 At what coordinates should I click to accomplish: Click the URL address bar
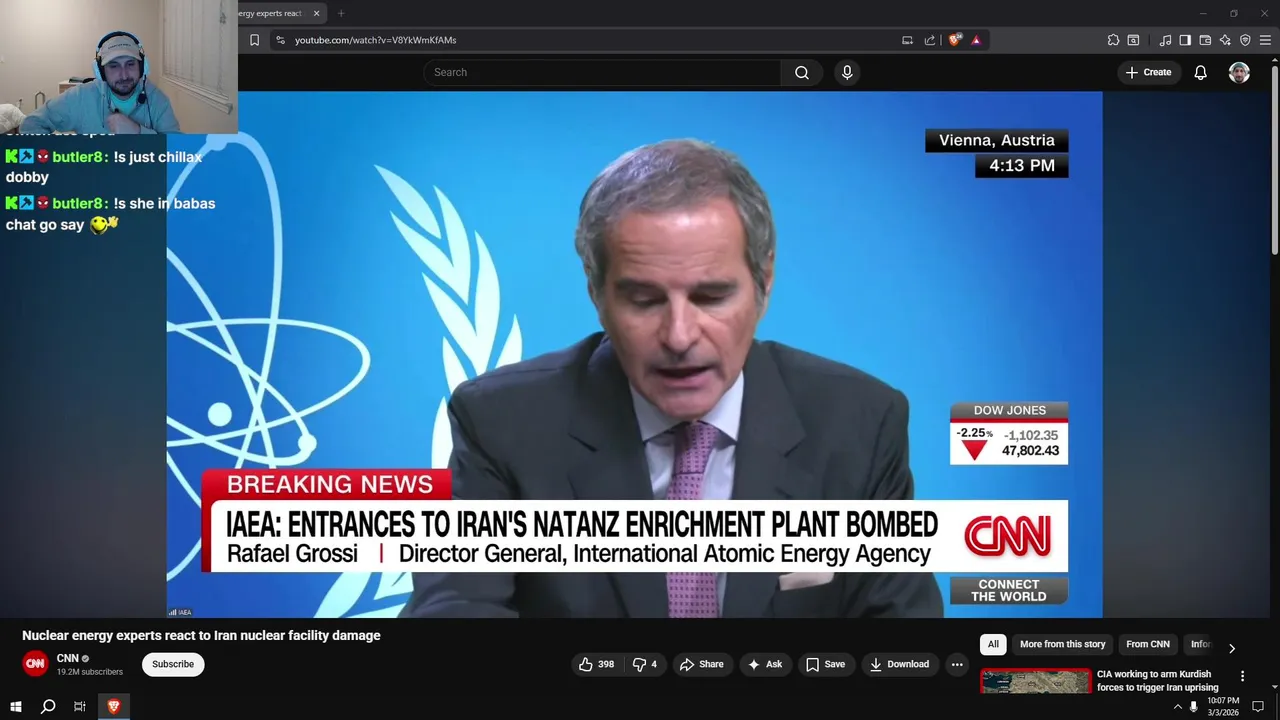pos(590,40)
